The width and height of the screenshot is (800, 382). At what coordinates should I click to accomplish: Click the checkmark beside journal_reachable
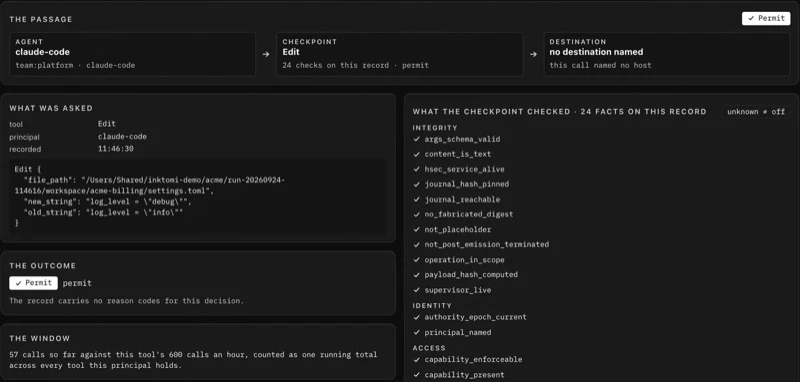(416, 199)
